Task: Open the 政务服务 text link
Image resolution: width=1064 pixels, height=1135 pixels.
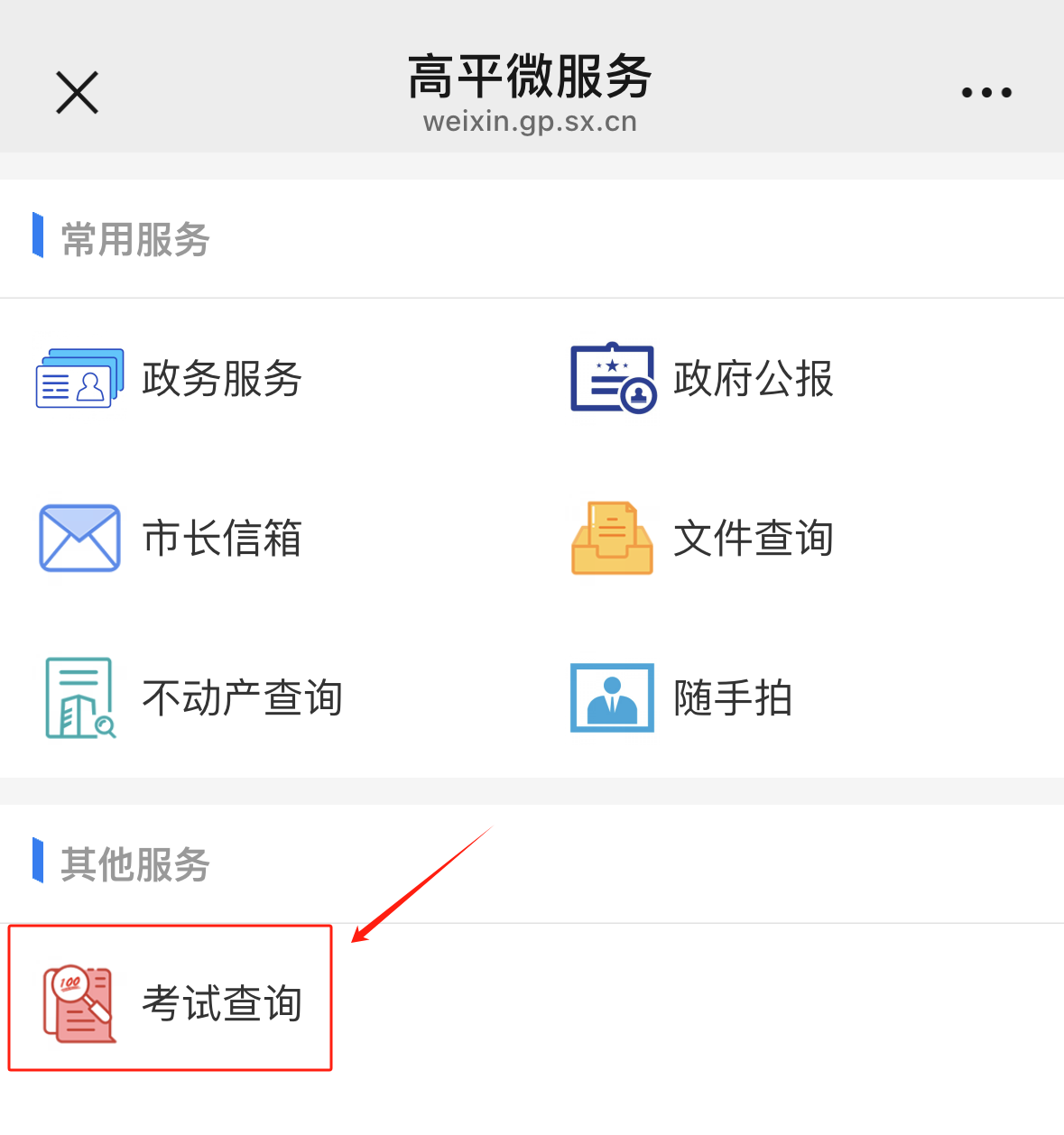Action: click(222, 378)
